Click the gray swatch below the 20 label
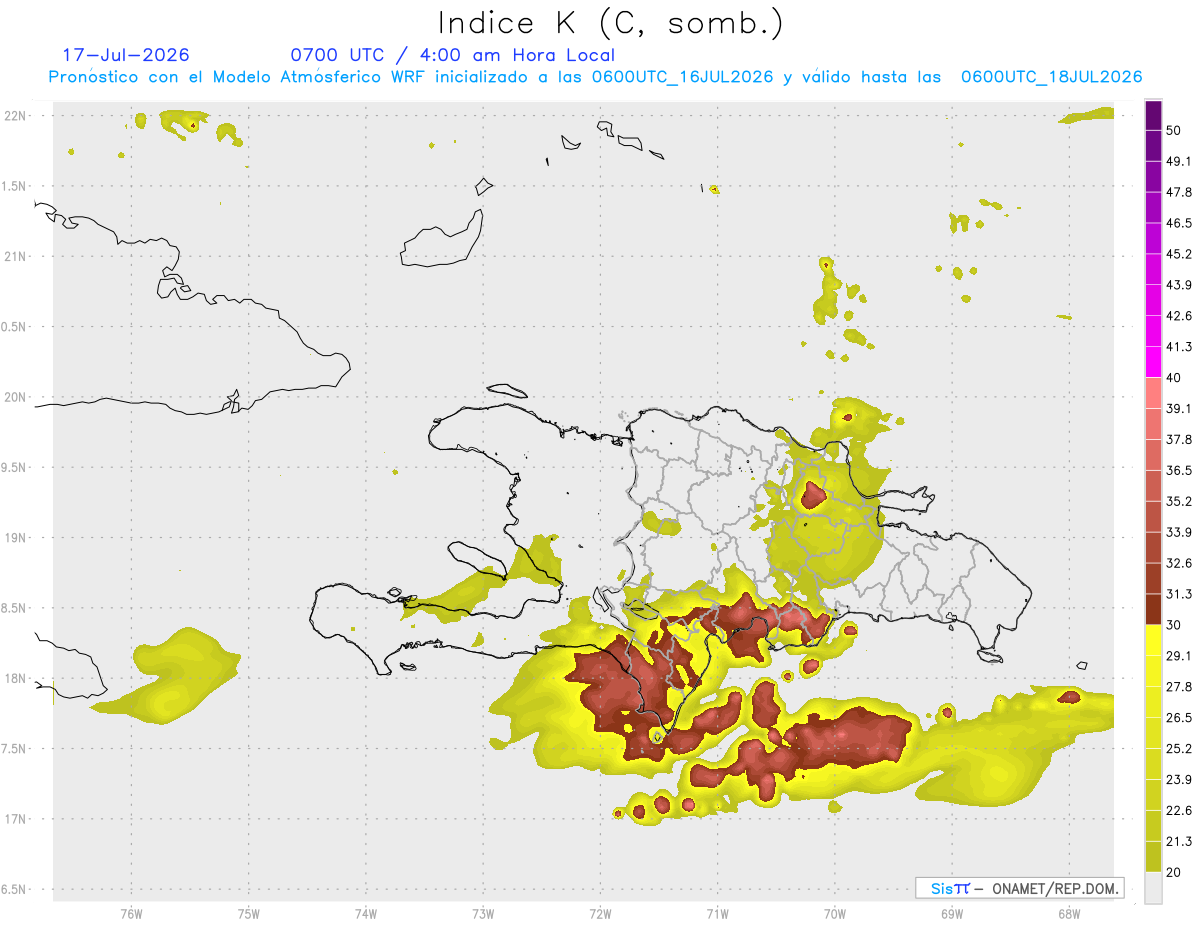This screenshot has height=927, width=1200. [1153, 887]
